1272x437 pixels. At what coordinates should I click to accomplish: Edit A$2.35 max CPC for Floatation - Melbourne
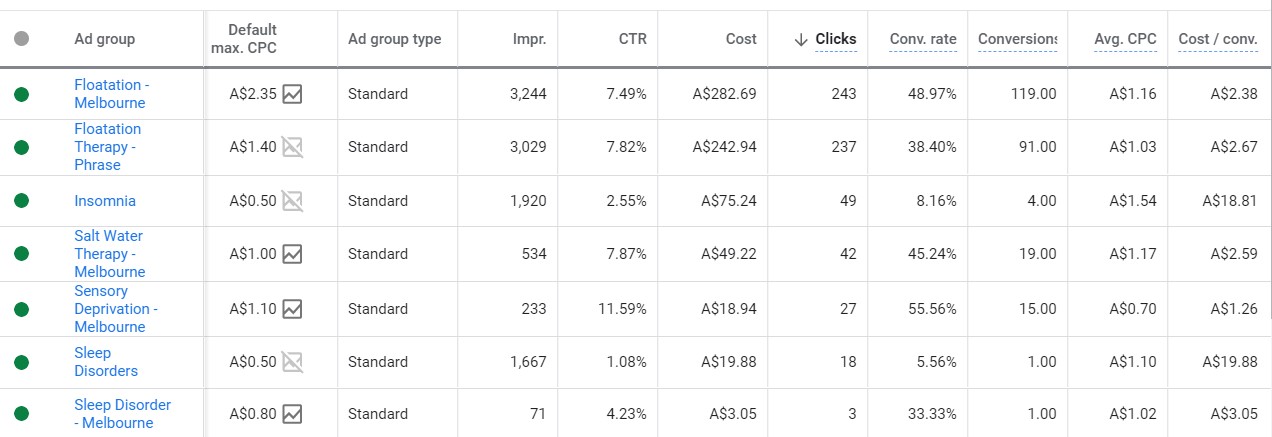click(252, 94)
